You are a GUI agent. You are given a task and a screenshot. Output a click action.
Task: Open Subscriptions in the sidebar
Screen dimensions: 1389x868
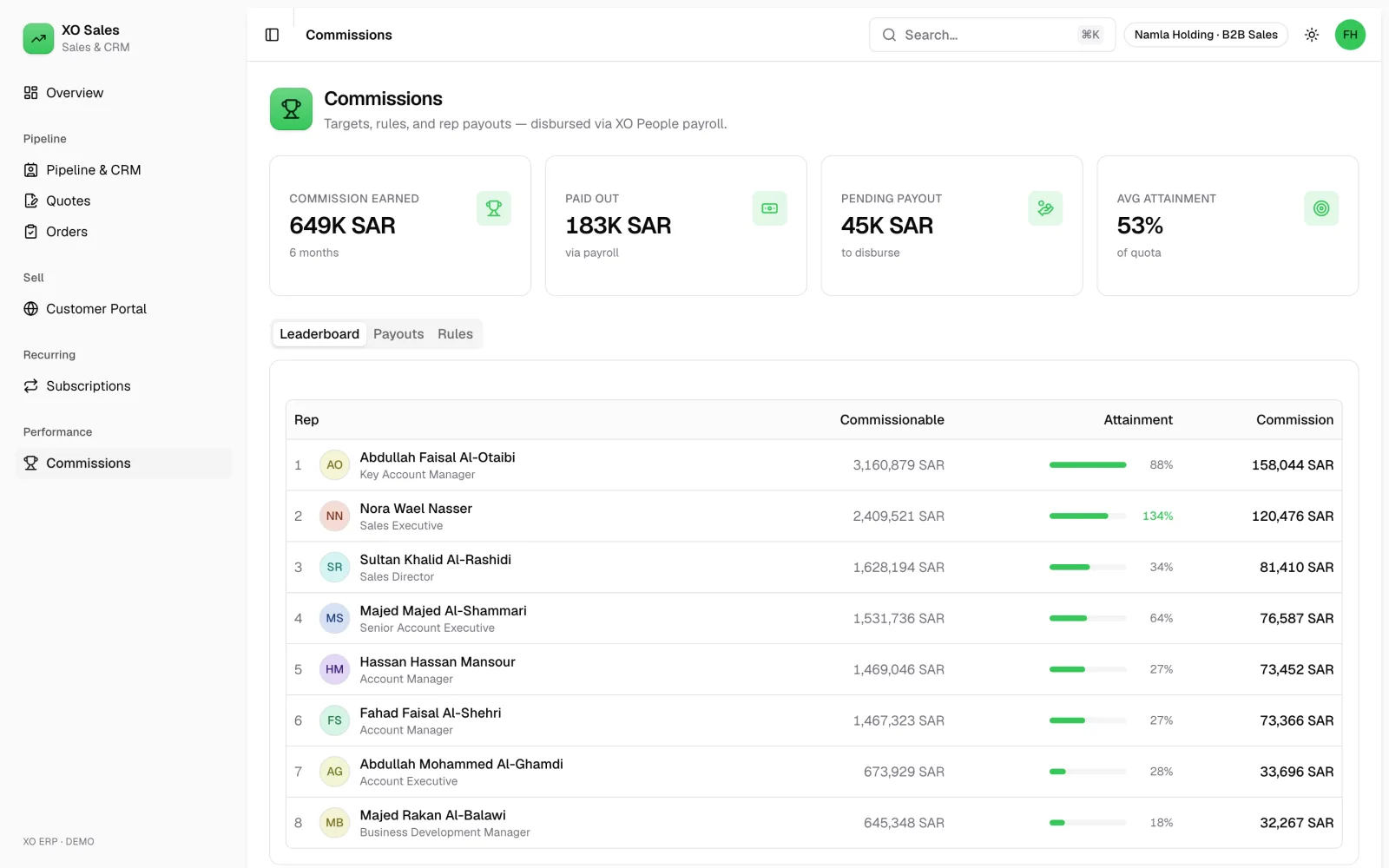click(x=124, y=386)
